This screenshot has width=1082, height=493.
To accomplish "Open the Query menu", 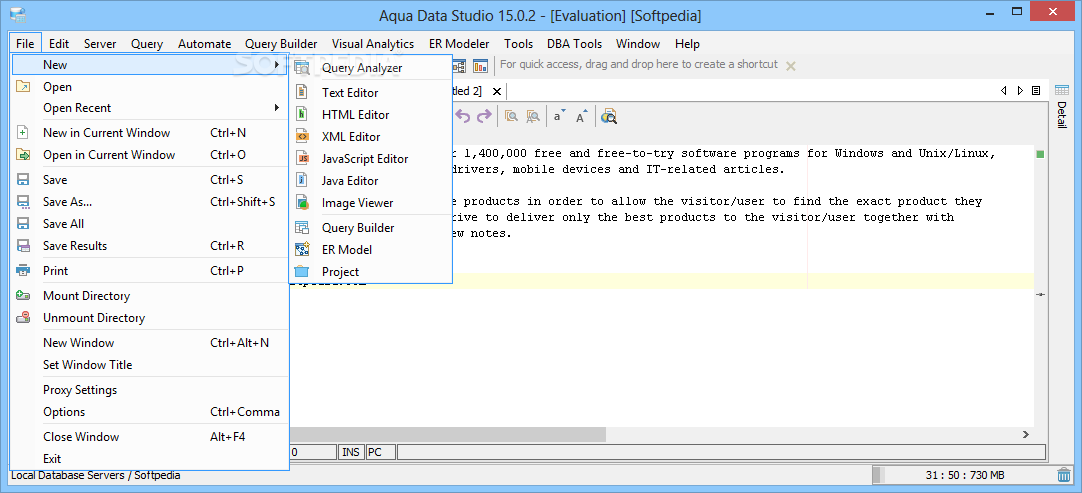I will [x=147, y=44].
